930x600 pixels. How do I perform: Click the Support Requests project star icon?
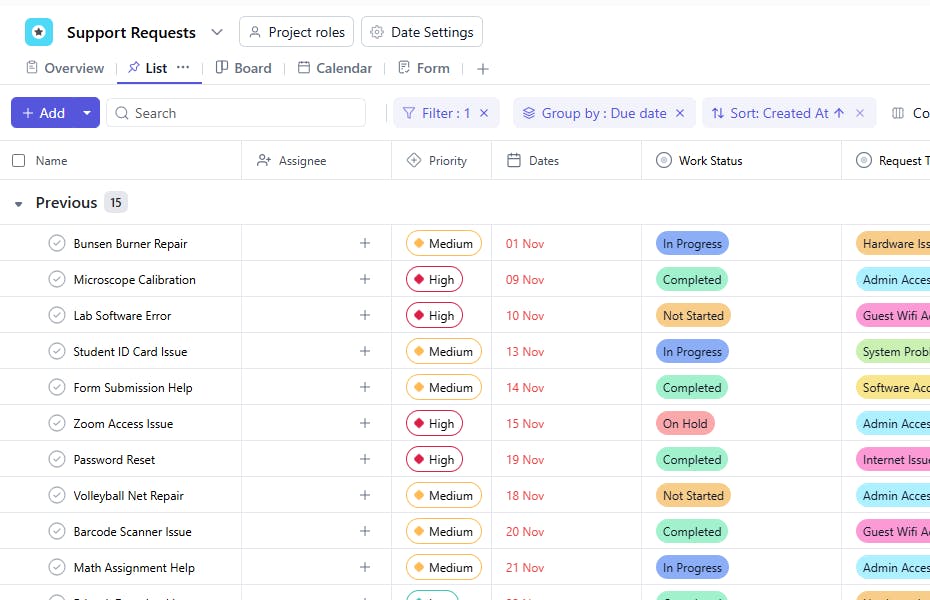point(39,32)
